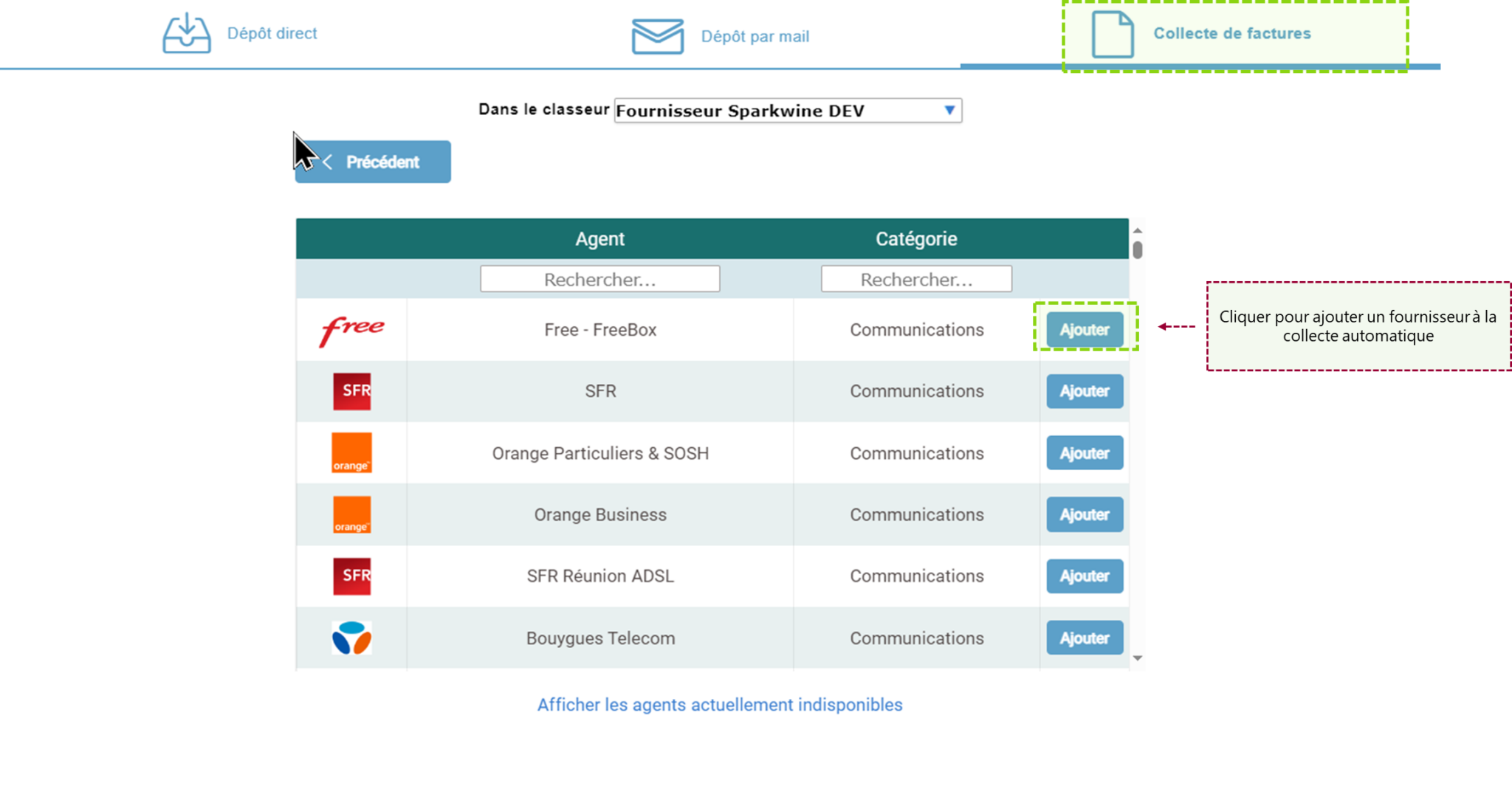Open the Collecte de factures tab
The image size is (1512, 797).
click(x=1231, y=33)
